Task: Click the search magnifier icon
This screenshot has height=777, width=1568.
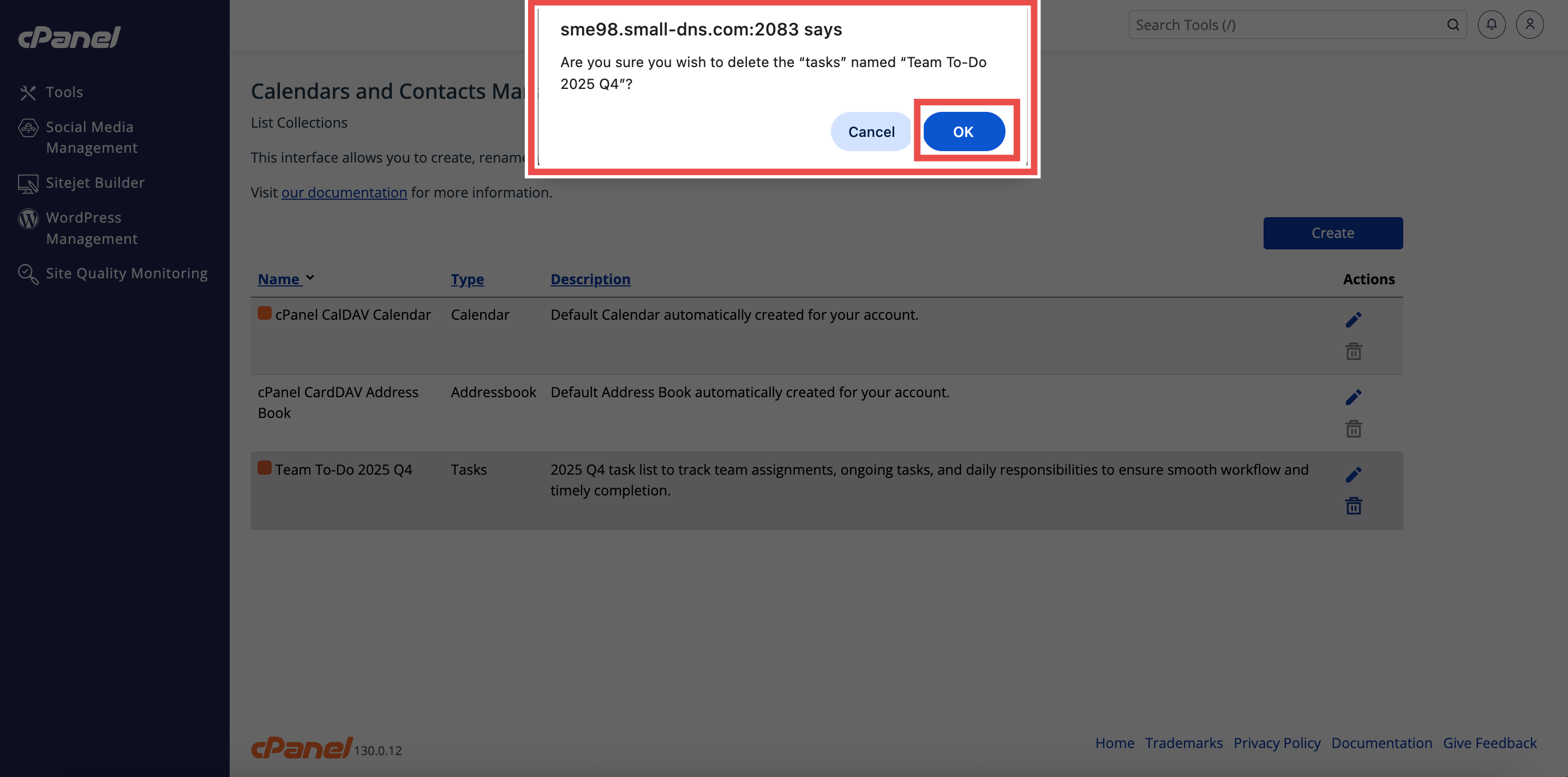Action: [x=1452, y=25]
